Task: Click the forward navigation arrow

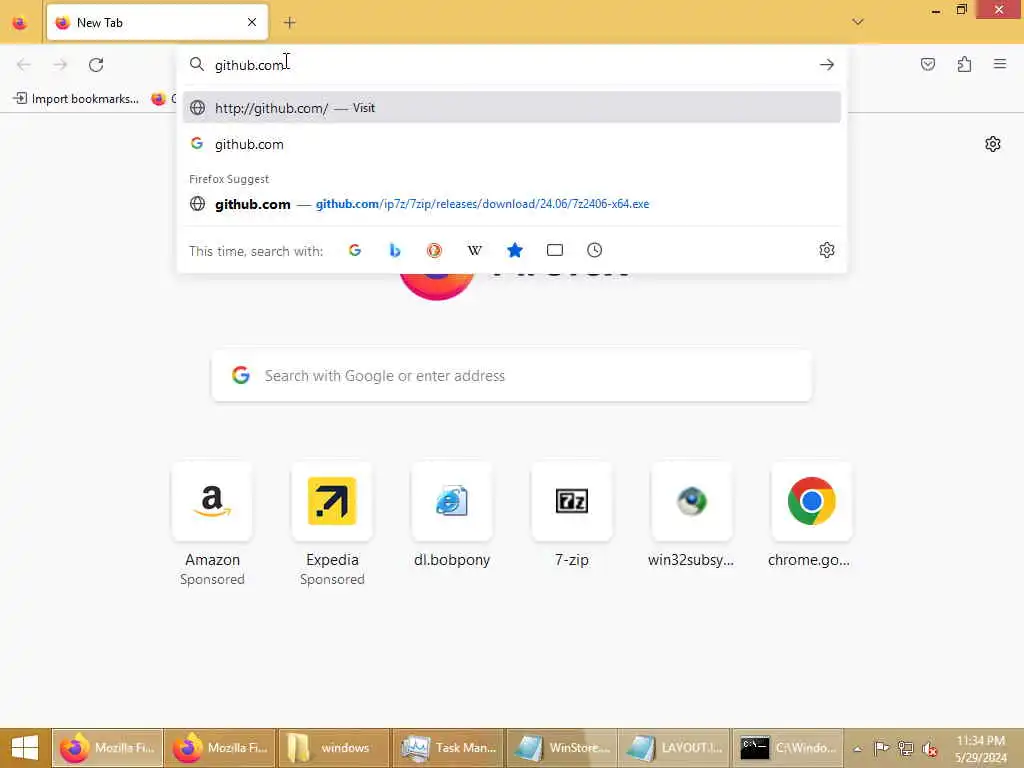Action: [60, 65]
